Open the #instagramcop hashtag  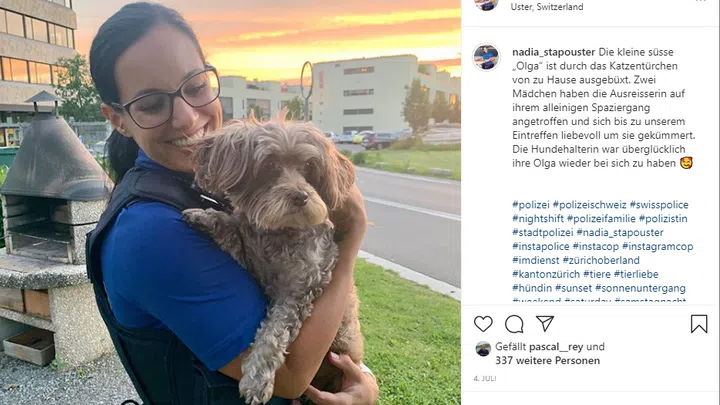click(x=658, y=247)
